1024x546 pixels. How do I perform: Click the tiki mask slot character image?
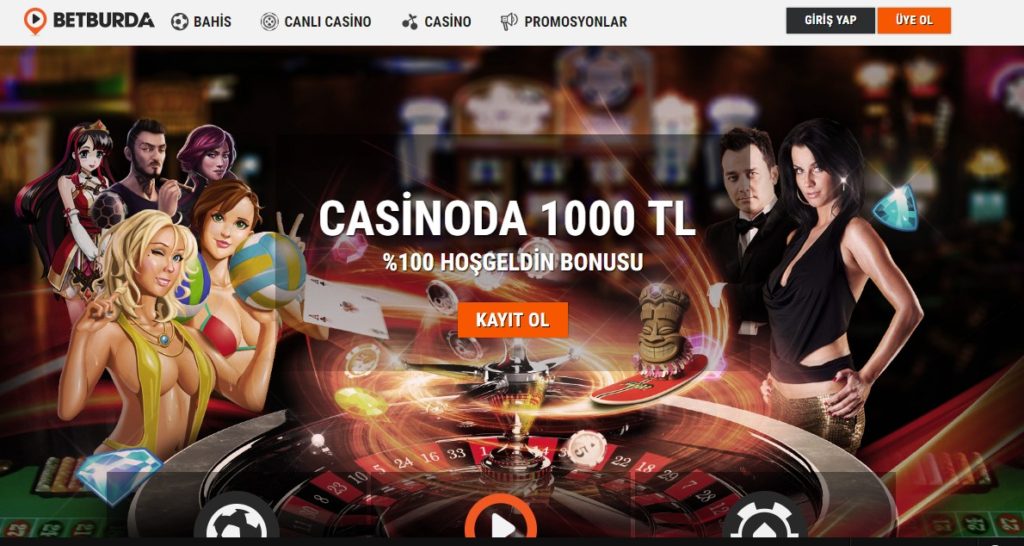[663, 325]
